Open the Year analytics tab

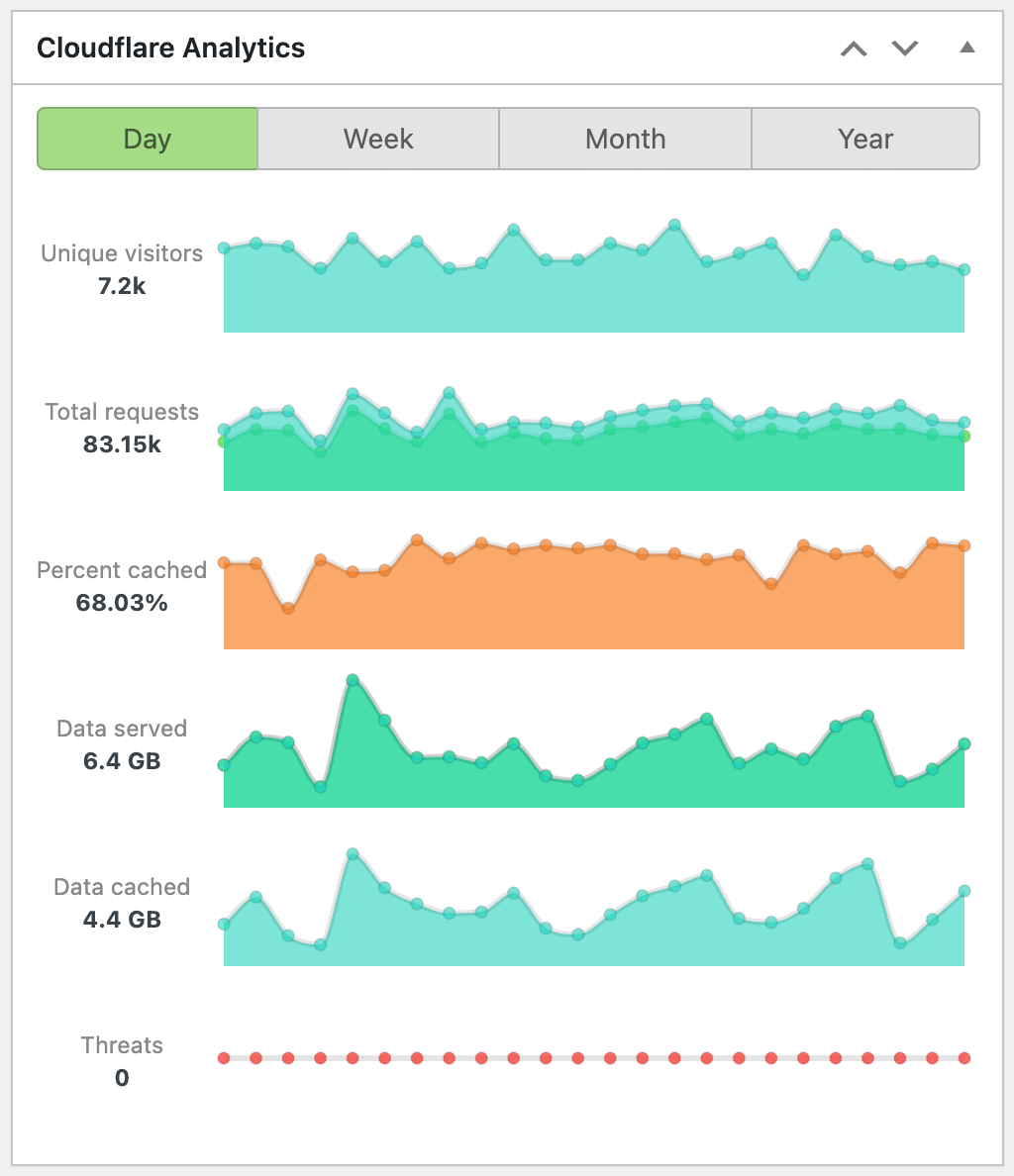[864, 139]
